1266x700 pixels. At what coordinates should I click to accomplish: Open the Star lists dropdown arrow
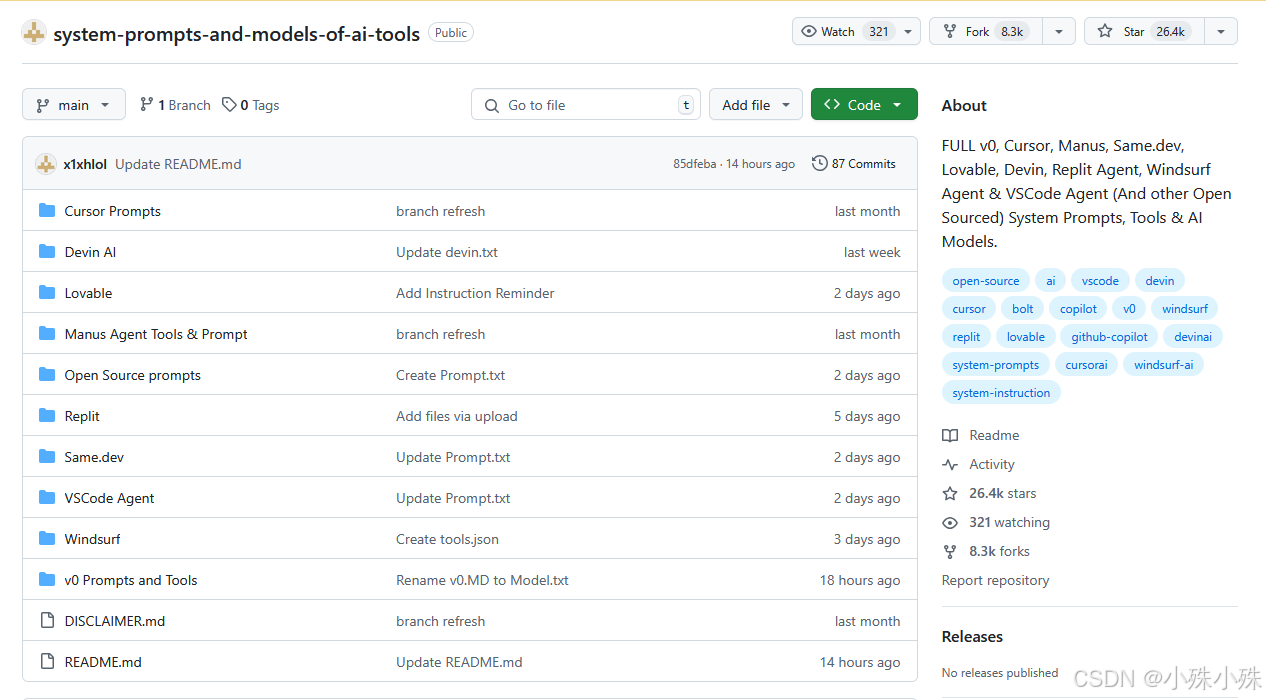[1221, 31]
